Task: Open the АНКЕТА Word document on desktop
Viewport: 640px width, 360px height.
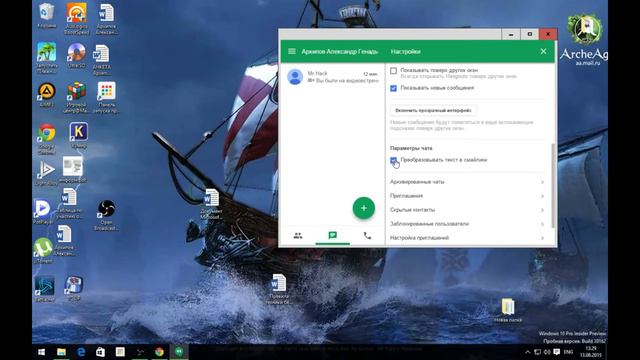Action: [101, 60]
